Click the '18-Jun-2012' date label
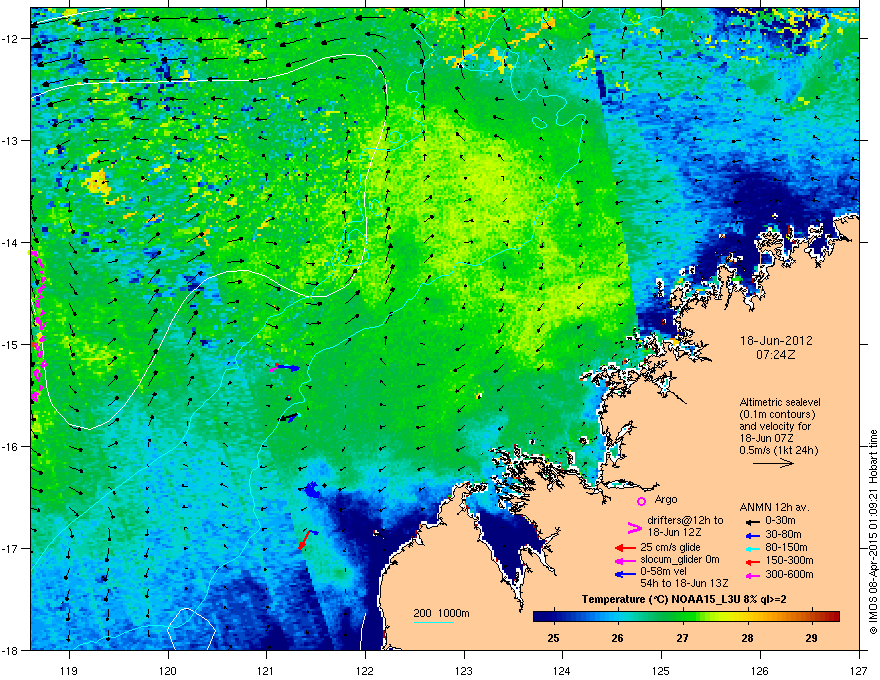Image resolution: width=880 pixels, height=680 pixels. pos(776,341)
